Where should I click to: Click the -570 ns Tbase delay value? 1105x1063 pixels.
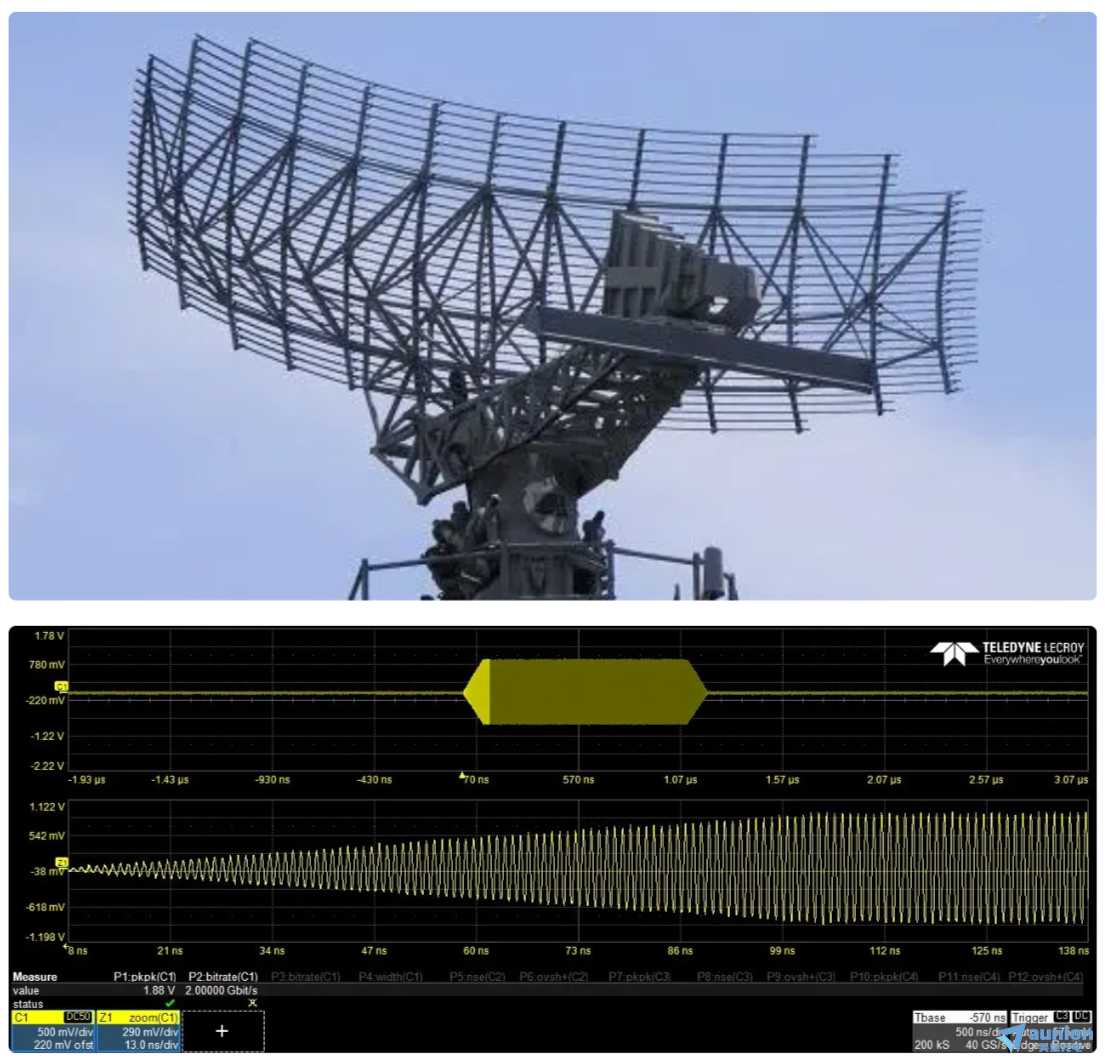987,1018
